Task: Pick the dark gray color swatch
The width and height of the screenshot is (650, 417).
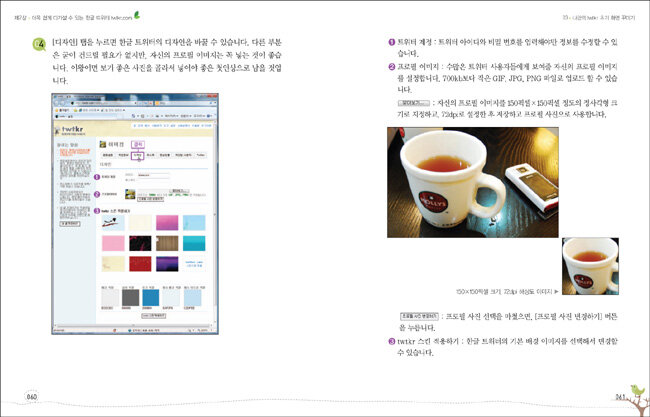Action: point(129,296)
